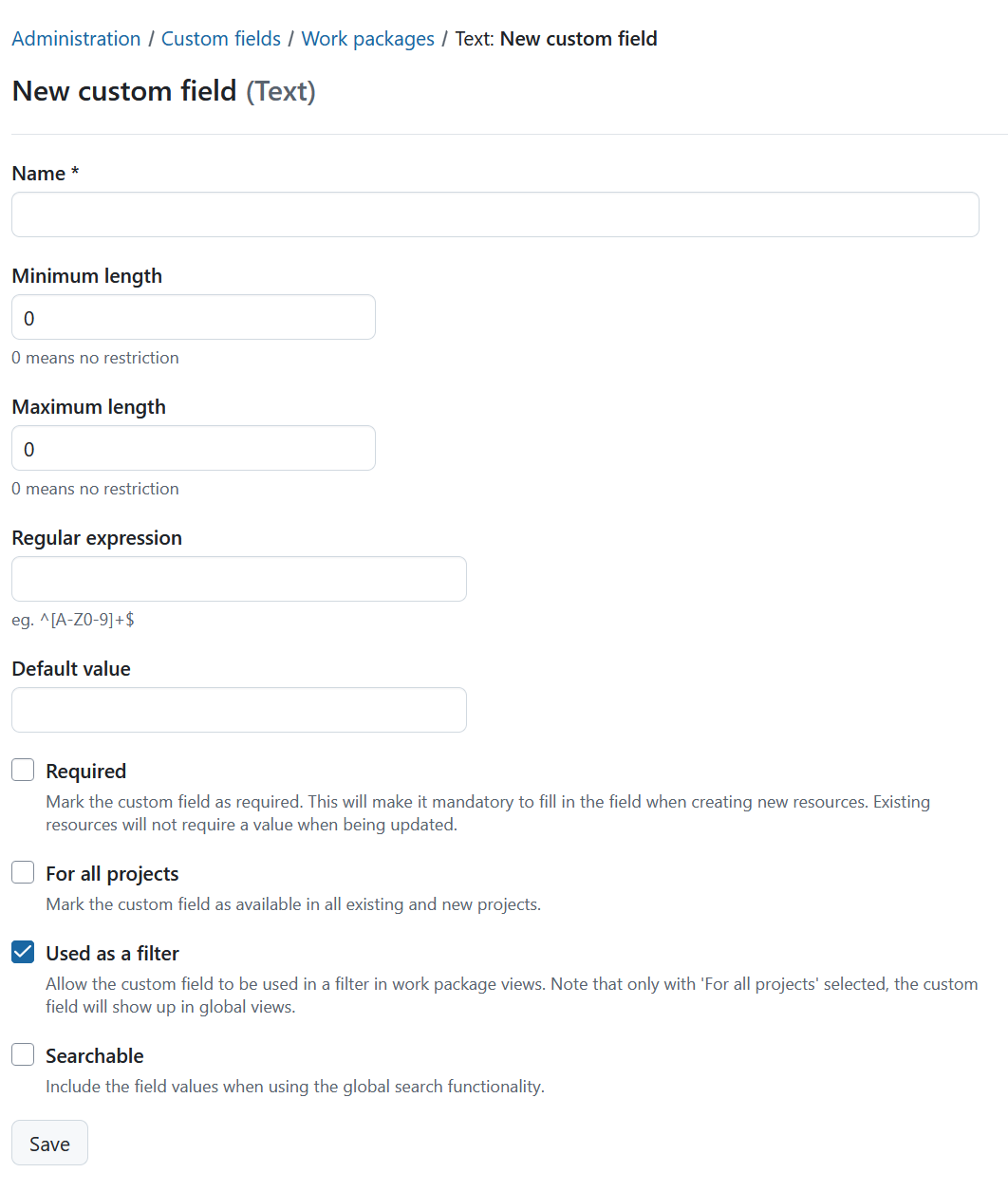Focus the Regular expression input field
Image resolution: width=1008 pixels, height=1191 pixels.
(238, 579)
